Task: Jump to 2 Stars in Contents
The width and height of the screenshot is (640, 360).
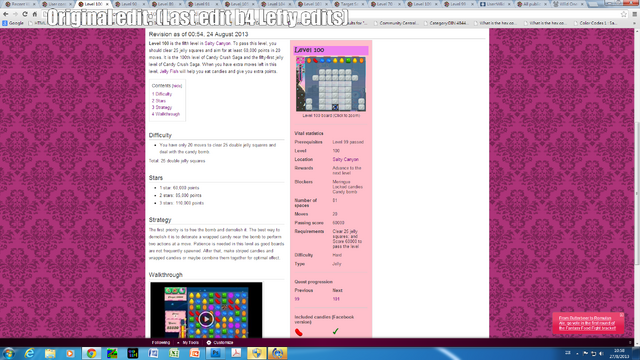Action: coord(159,101)
